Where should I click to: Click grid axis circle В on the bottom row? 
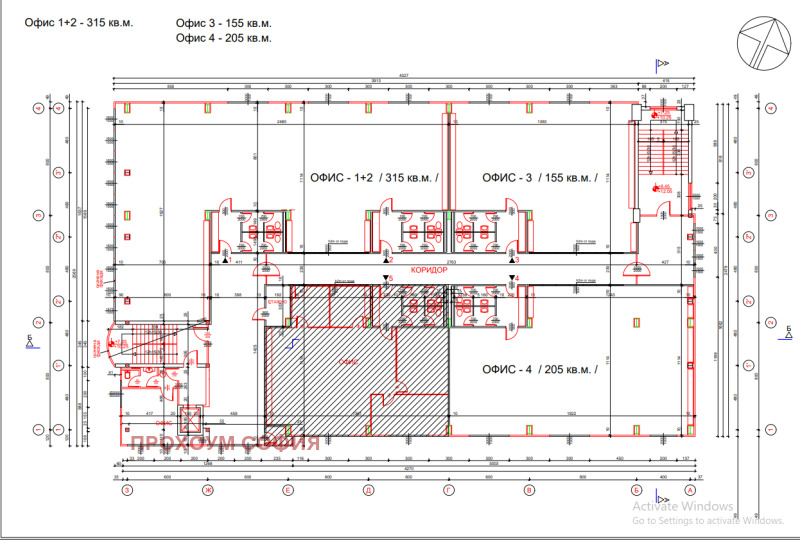pyautogui.click(x=528, y=491)
